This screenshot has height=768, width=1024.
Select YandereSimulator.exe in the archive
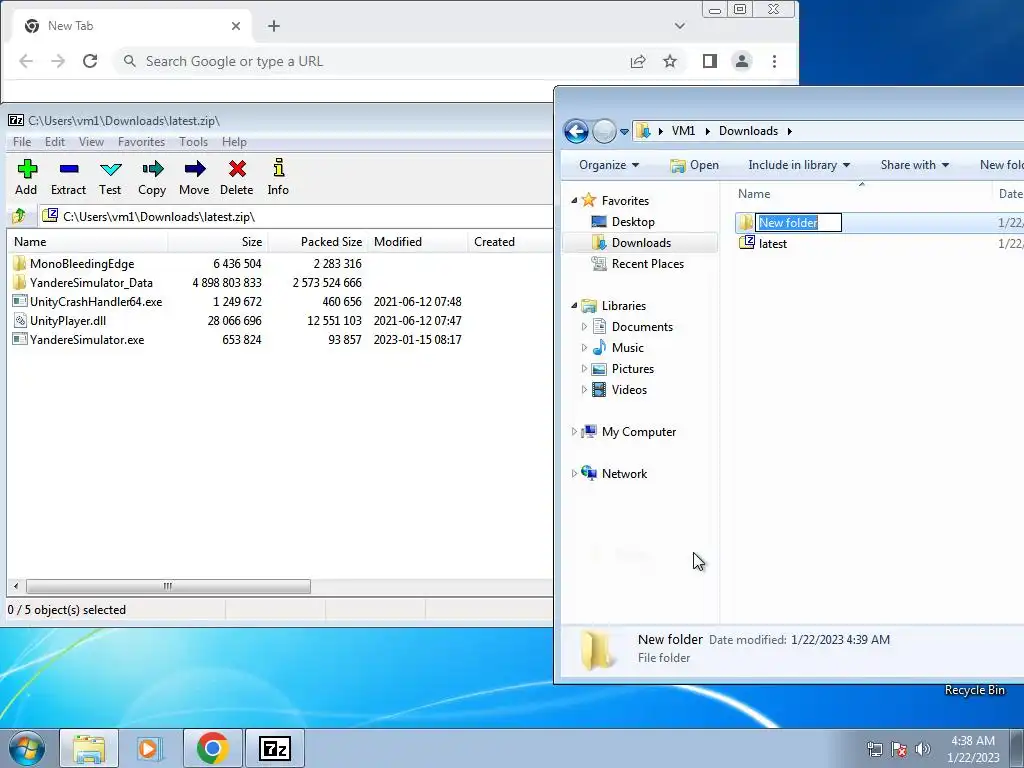point(87,340)
